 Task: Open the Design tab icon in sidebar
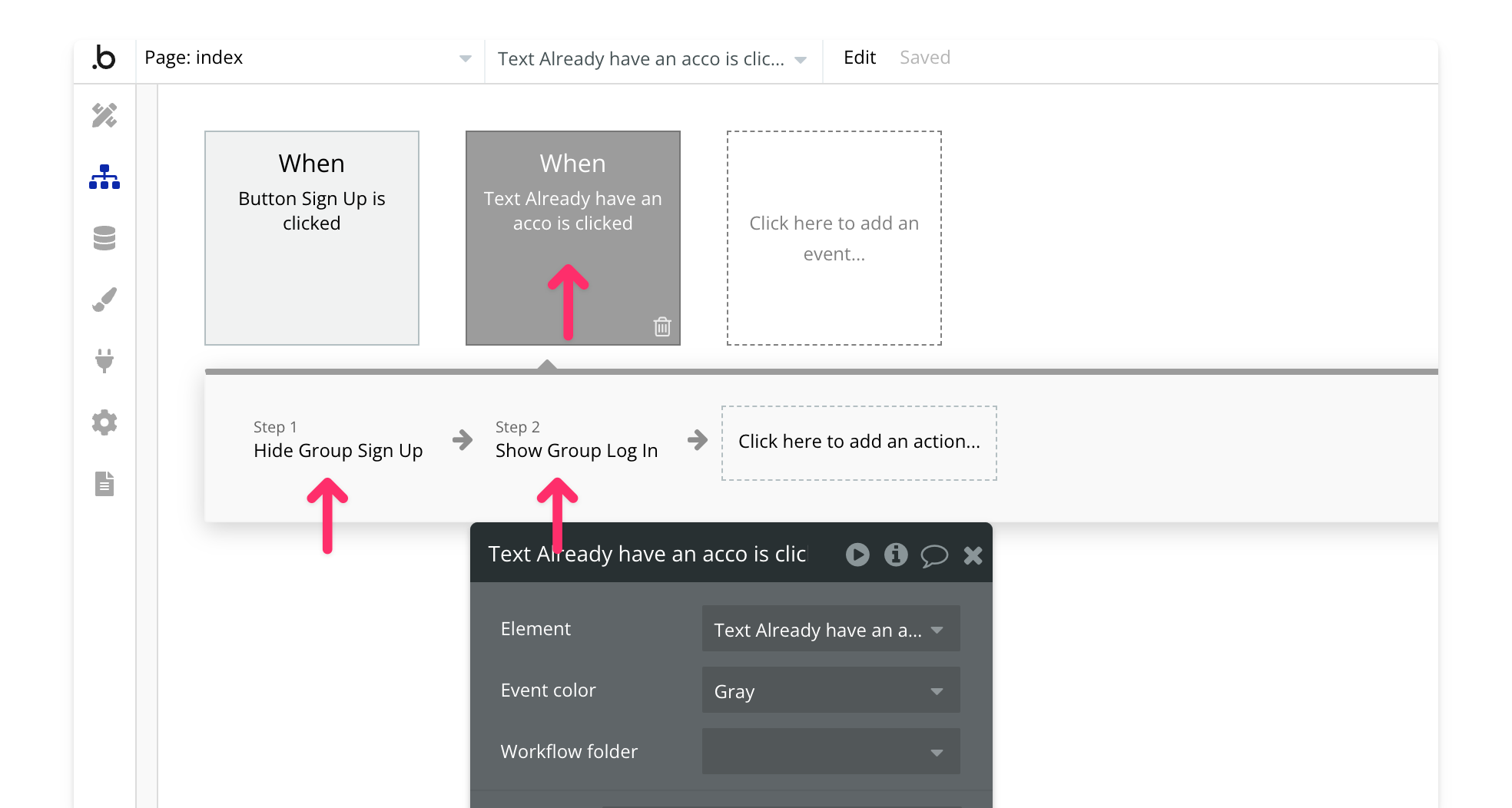tap(104, 115)
